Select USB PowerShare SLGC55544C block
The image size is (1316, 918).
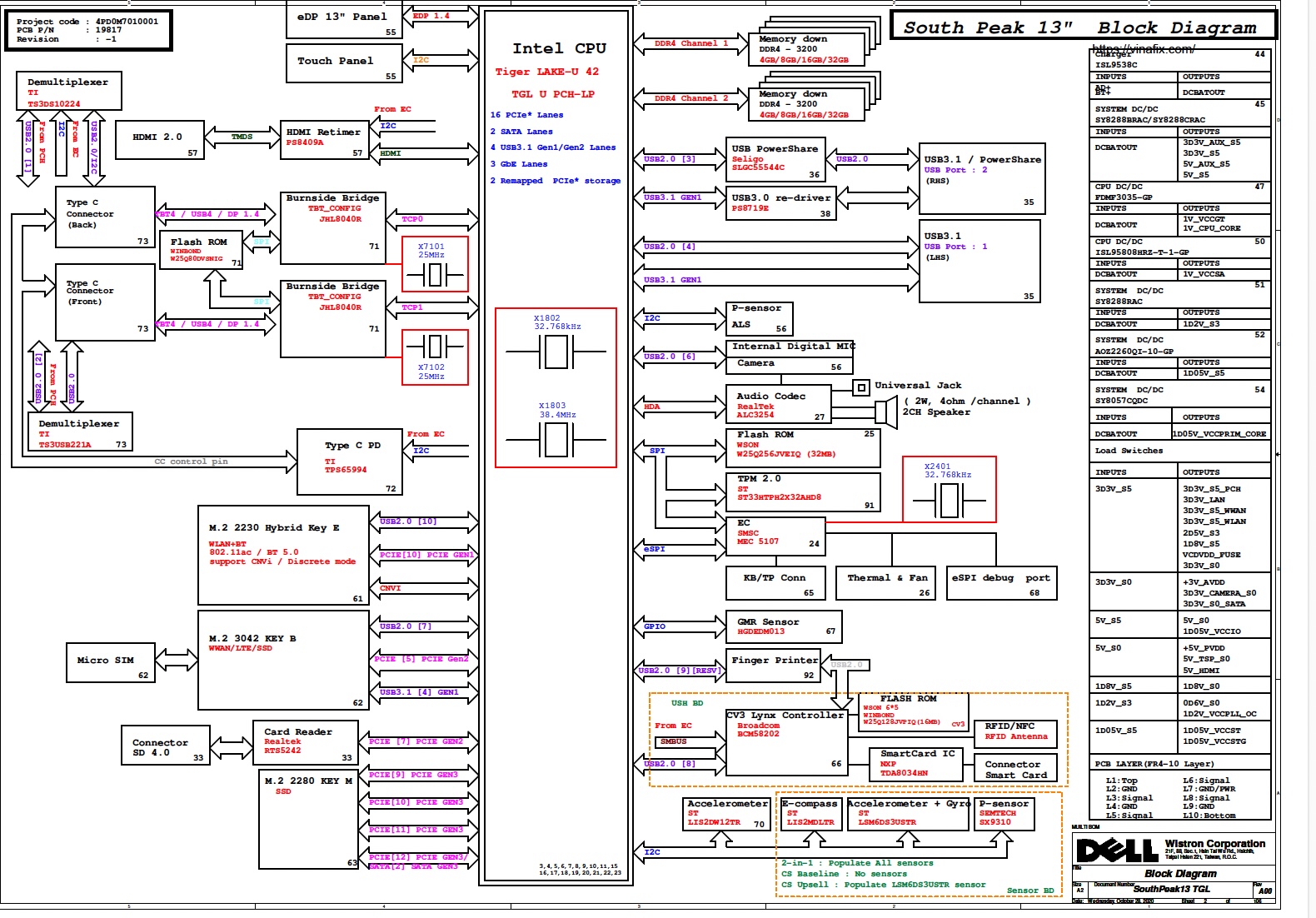(775, 160)
